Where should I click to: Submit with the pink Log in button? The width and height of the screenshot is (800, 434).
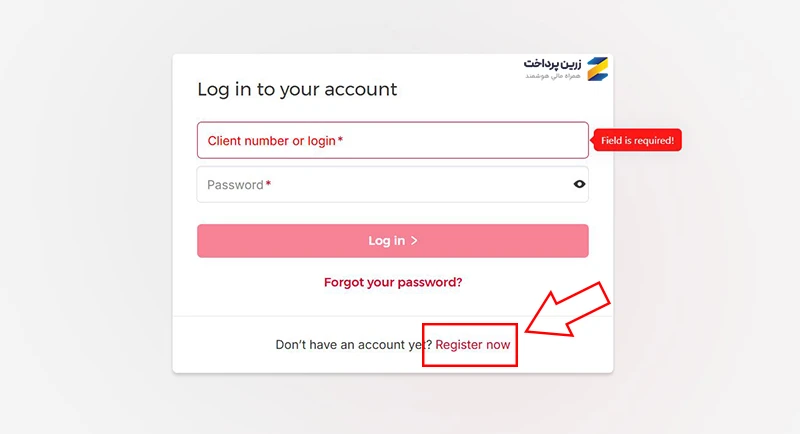pyautogui.click(x=393, y=241)
